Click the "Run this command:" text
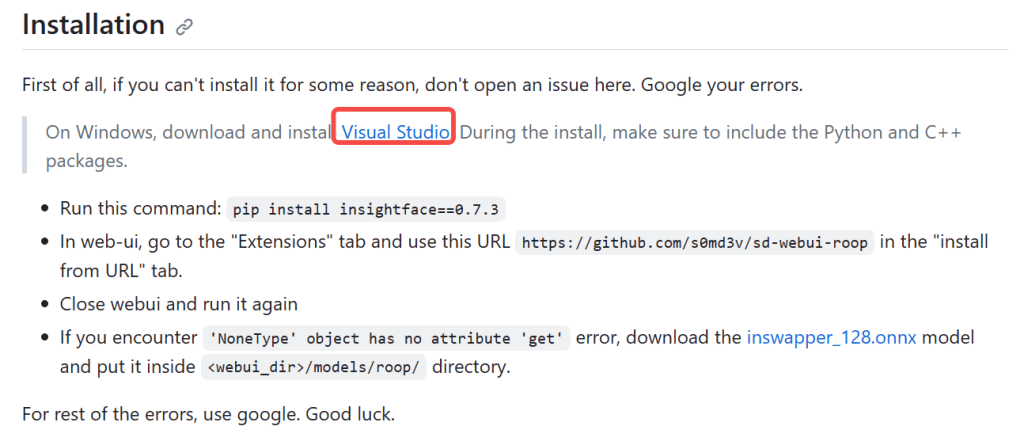 [x=140, y=209]
